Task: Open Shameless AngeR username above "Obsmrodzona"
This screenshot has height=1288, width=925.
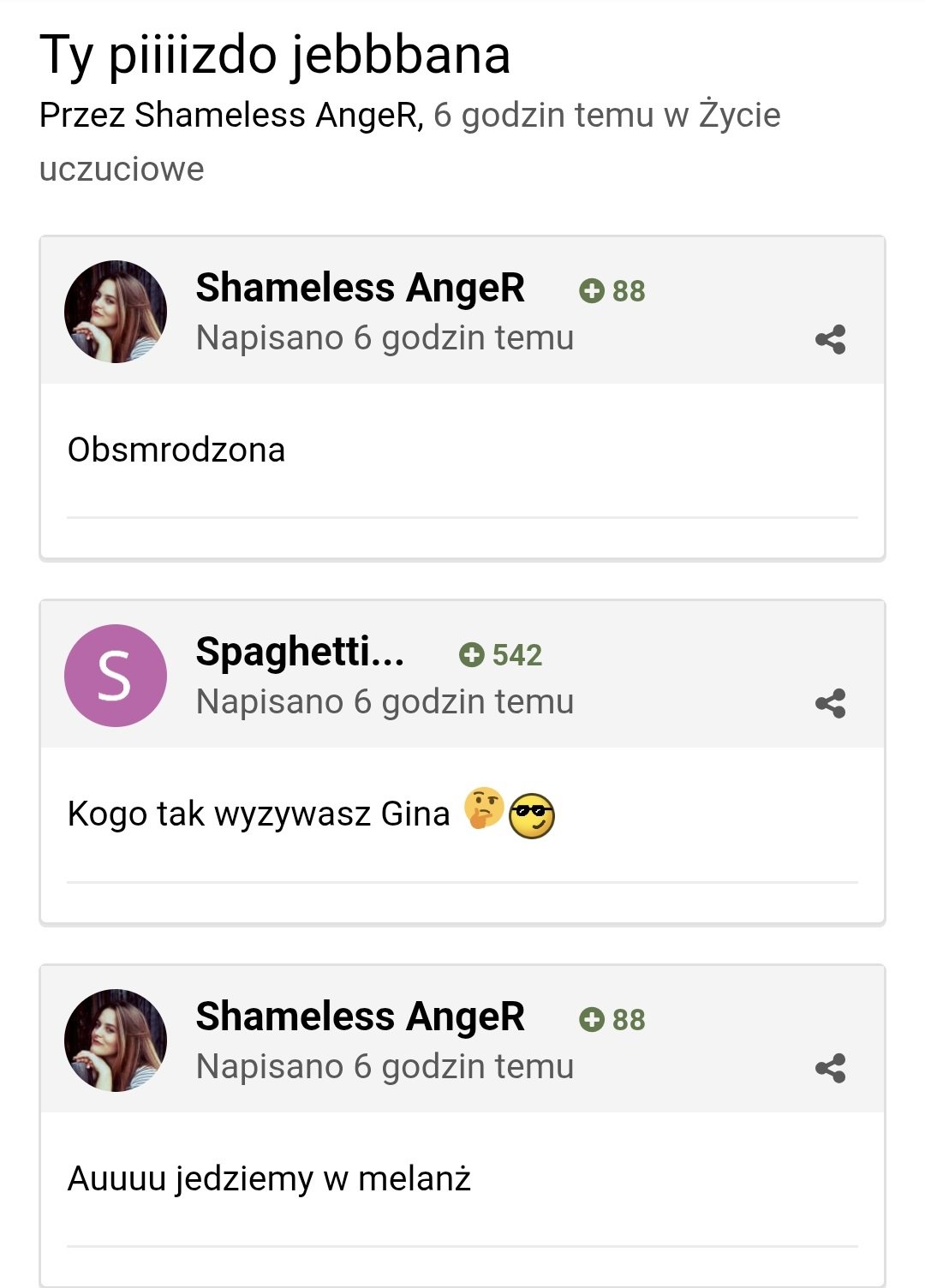Action: (x=360, y=288)
